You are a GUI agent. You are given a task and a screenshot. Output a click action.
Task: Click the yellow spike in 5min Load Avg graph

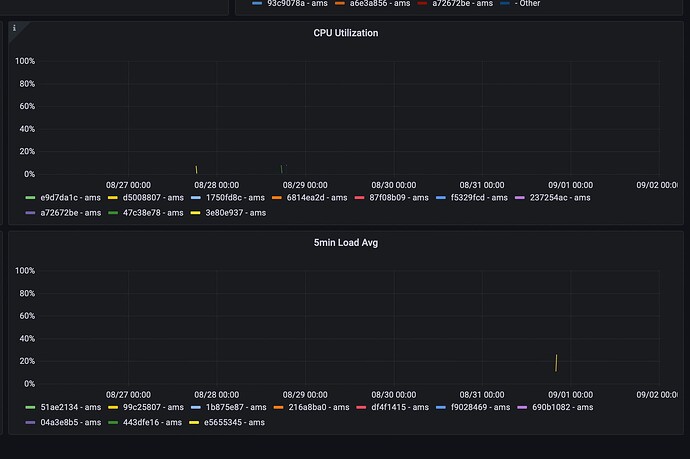[556, 363]
